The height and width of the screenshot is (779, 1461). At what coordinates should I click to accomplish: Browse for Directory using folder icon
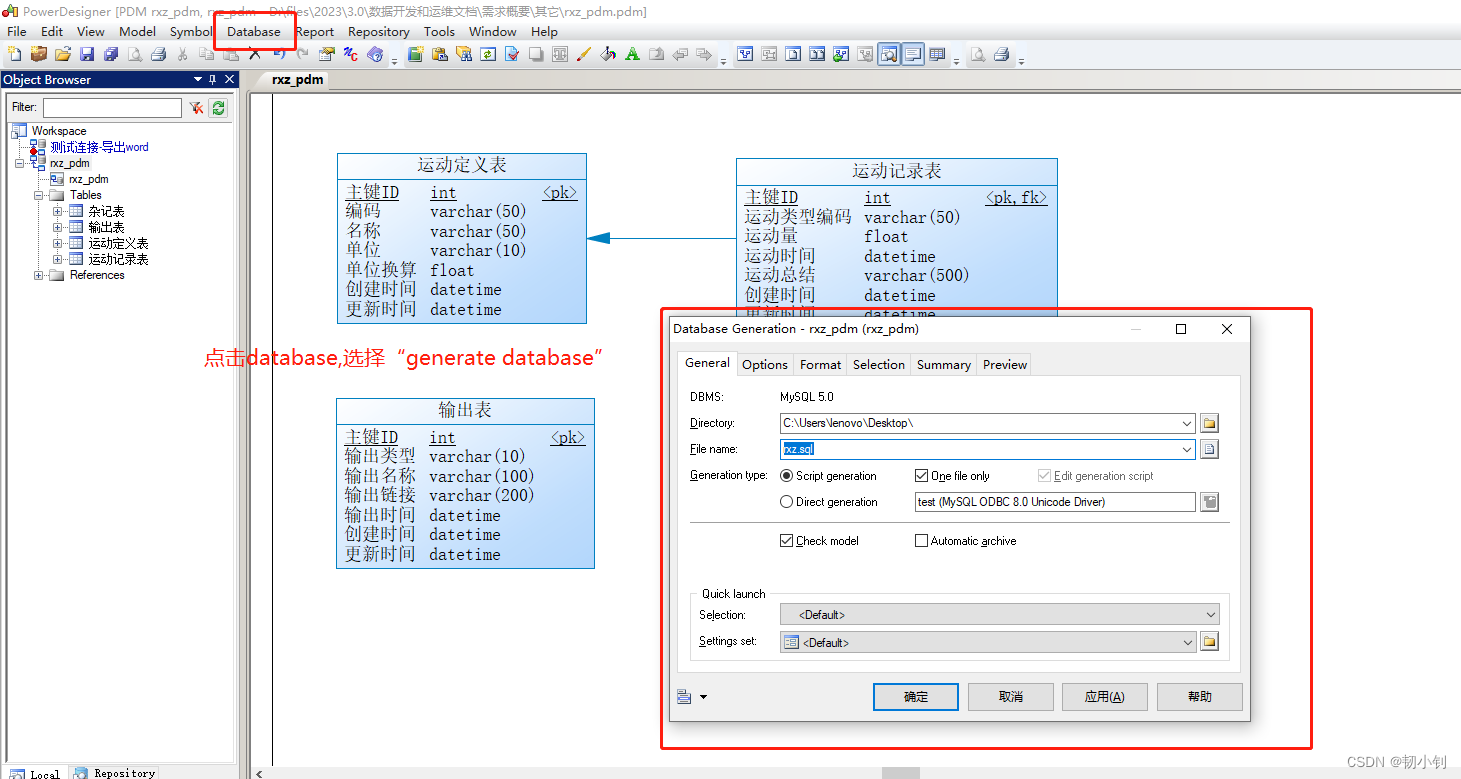[x=1209, y=423]
